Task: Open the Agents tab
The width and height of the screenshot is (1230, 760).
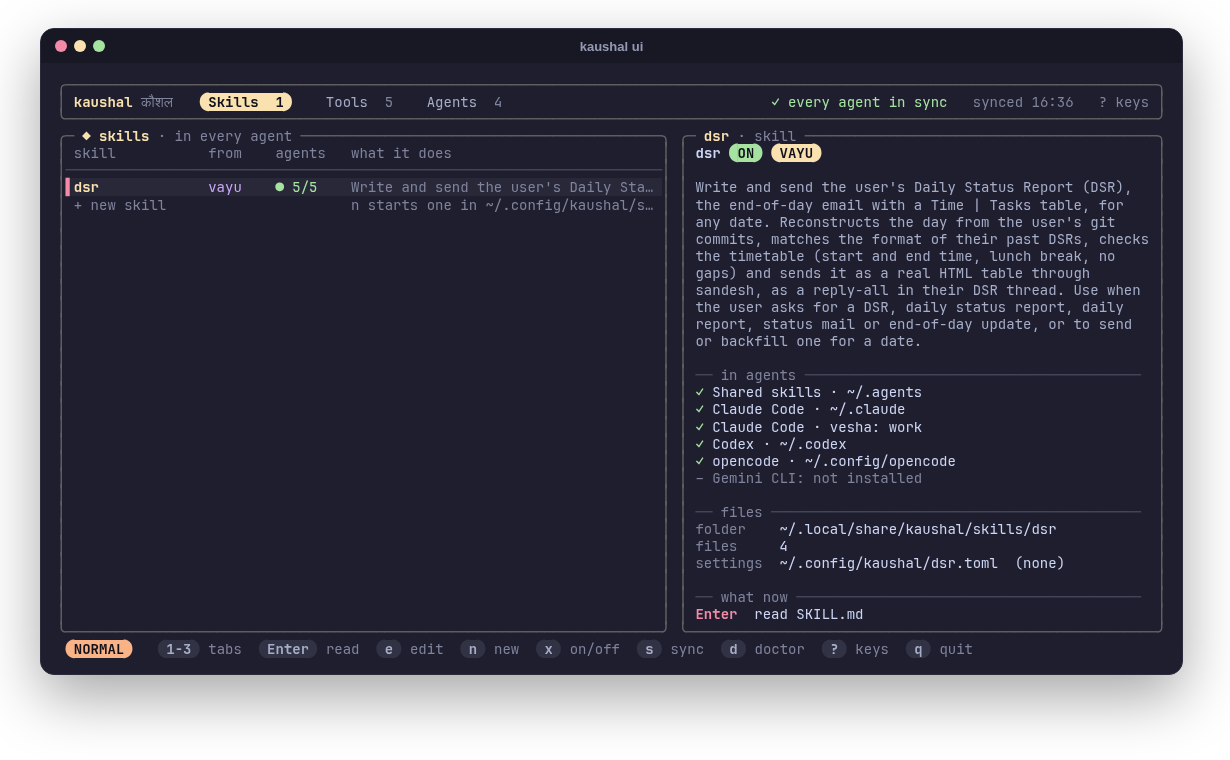Action: click(x=464, y=102)
